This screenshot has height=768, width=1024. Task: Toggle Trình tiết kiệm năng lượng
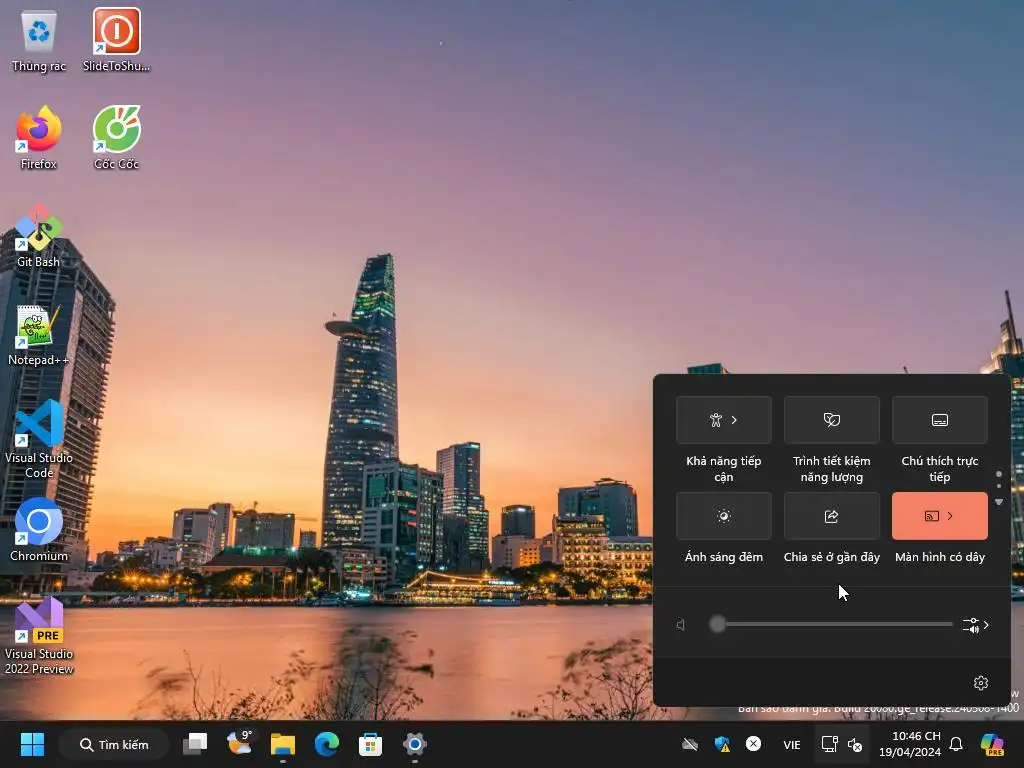(831, 420)
